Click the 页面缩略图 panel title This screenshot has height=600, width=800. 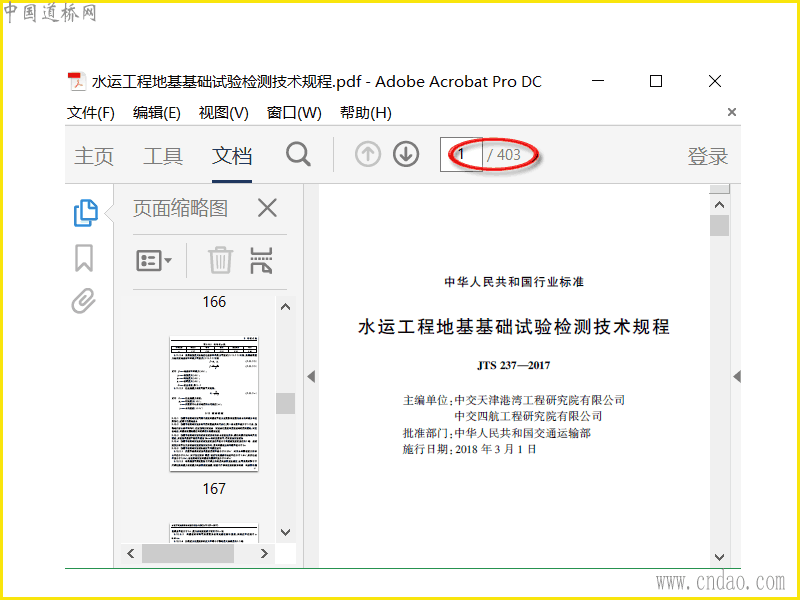[x=180, y=208]
